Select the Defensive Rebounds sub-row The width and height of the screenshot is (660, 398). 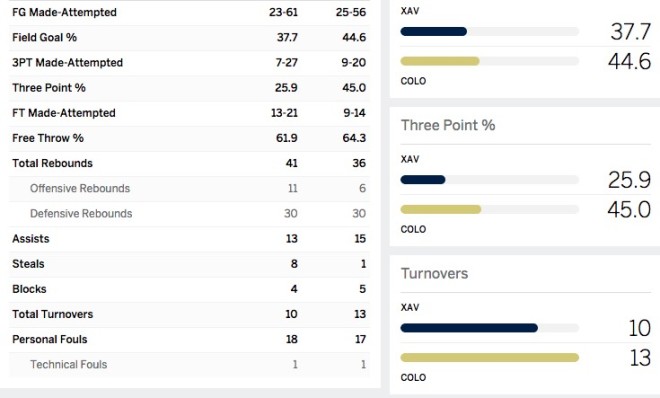click(189, 214)
